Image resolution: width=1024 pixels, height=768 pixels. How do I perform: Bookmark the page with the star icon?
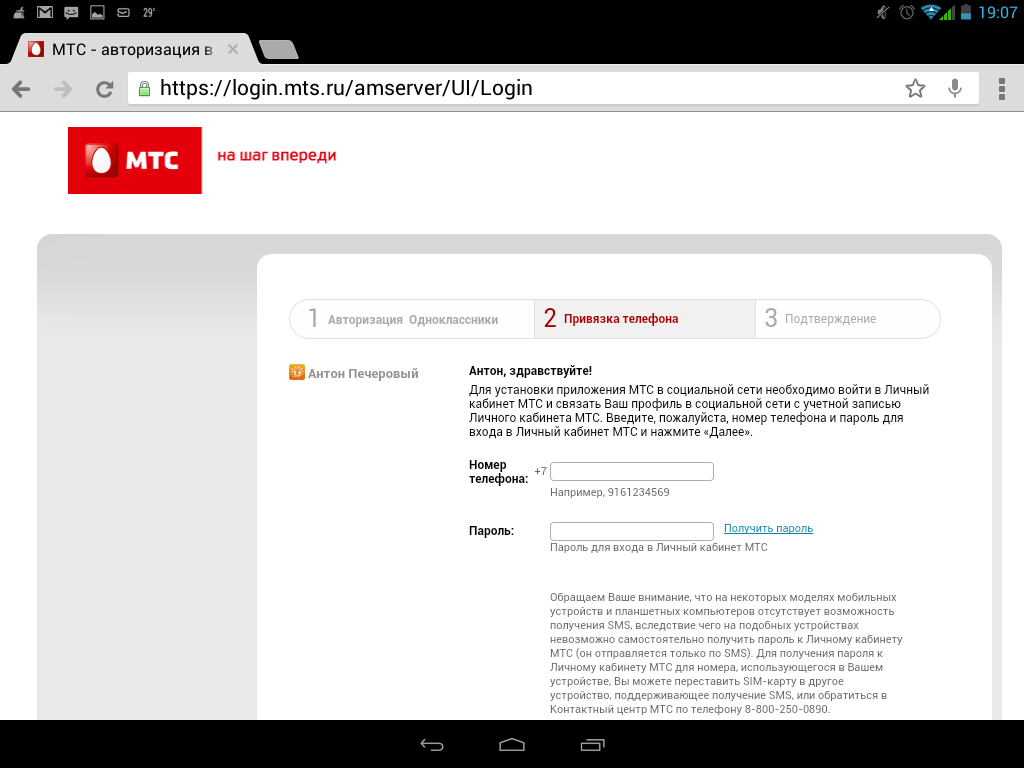click(916, 88)
